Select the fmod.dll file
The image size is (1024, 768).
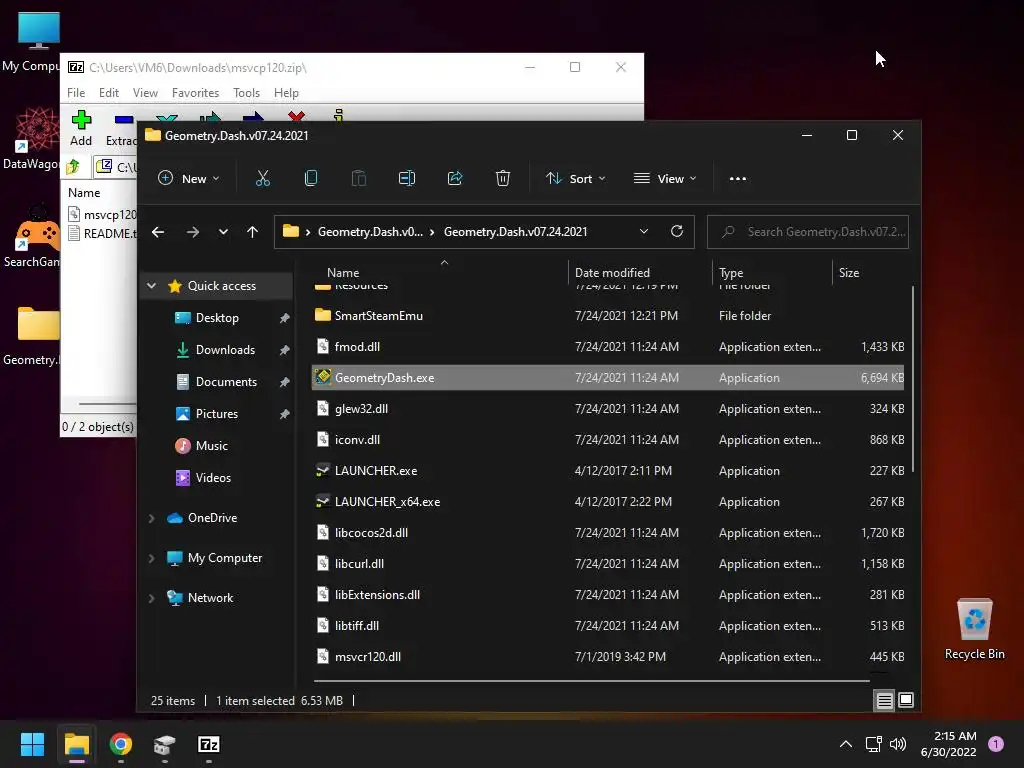357,347
